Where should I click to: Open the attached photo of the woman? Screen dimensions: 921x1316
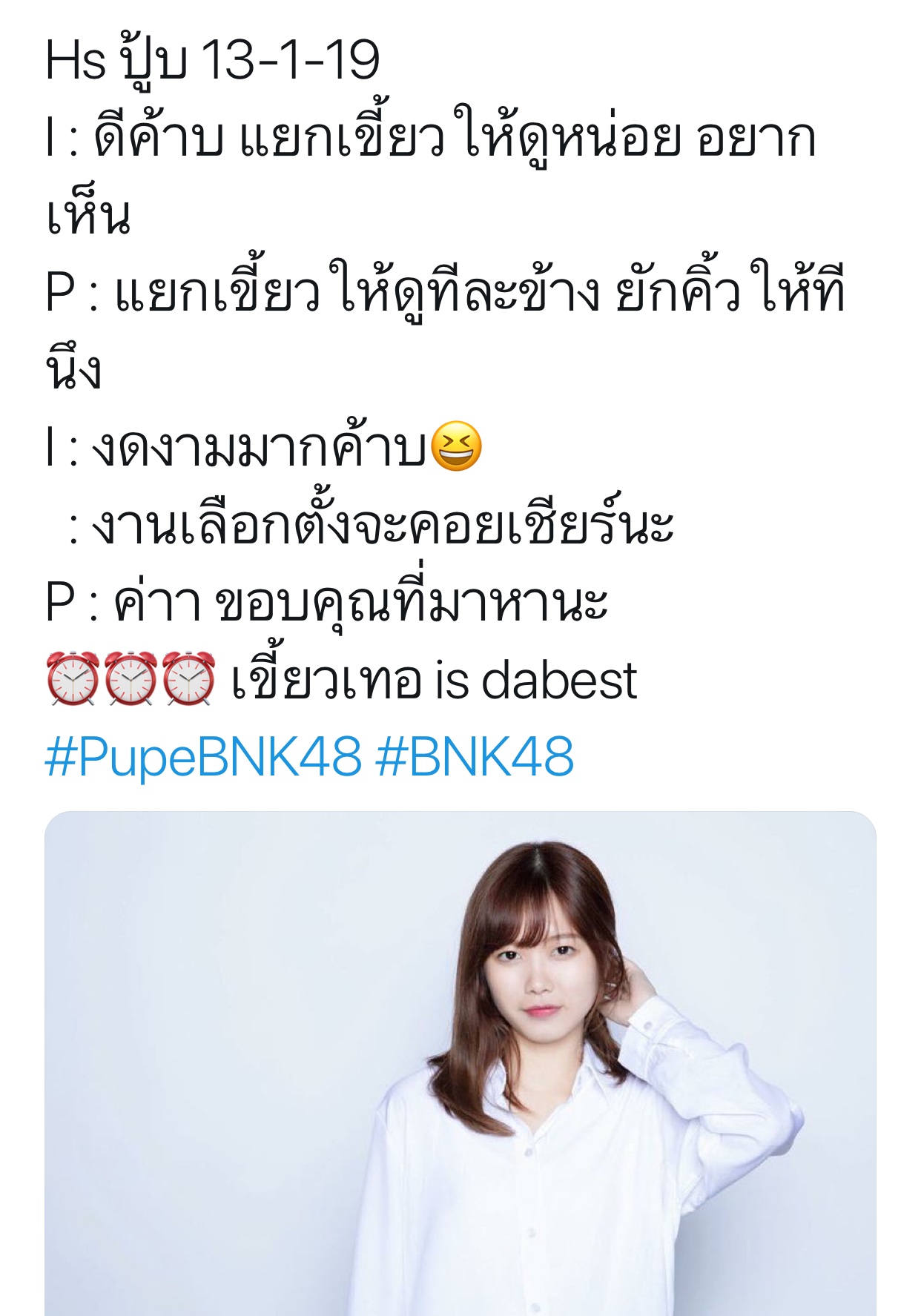[460, 1064]
